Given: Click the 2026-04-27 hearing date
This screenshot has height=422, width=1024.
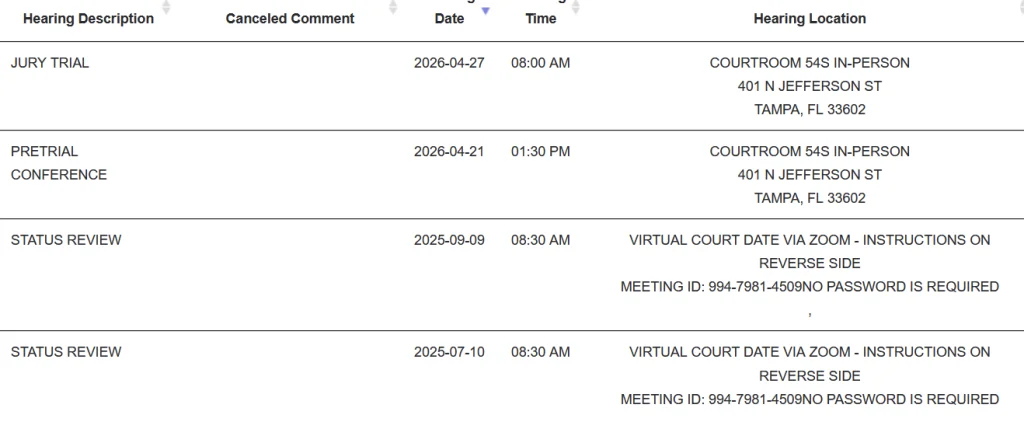Looking at the screenshot, I should coord(449,63).
